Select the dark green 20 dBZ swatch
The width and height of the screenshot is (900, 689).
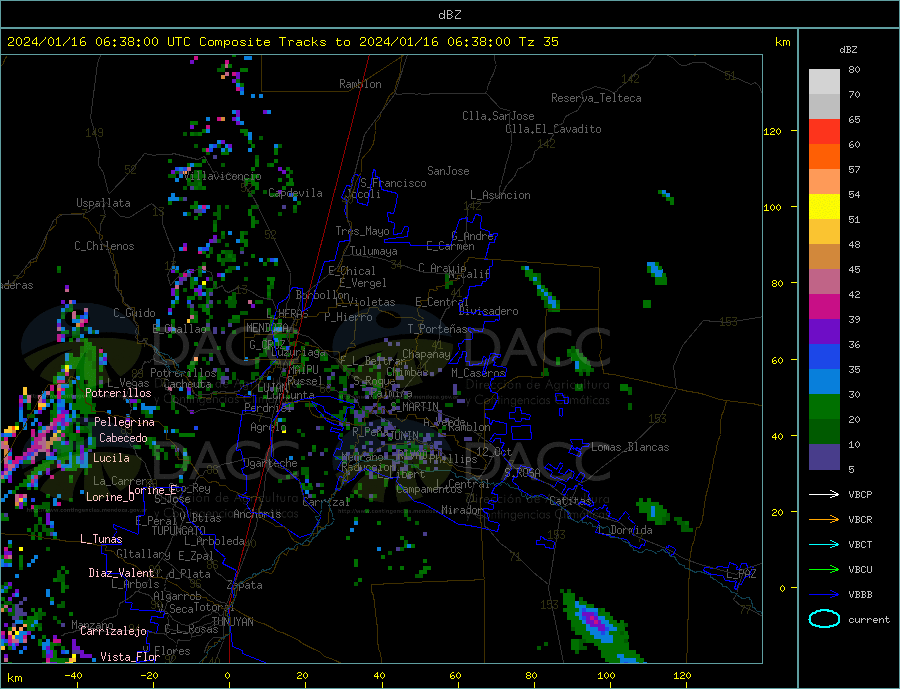[824, 431]
